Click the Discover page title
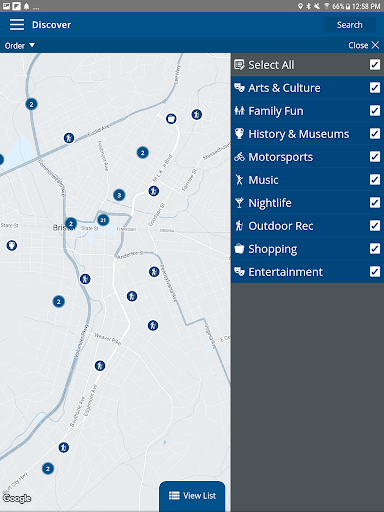The image size is (384, 512). [x=51, y=25]
